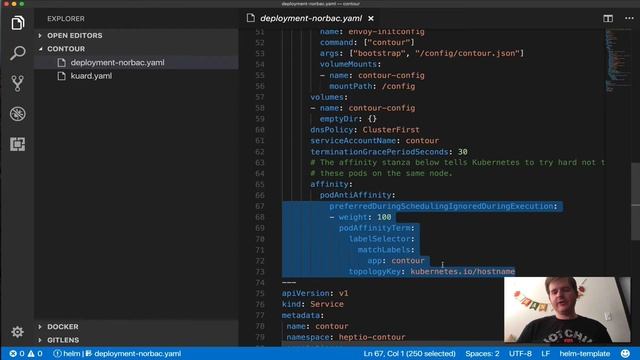Click the helm deployment-norbac.yaml status item
The height and width of the screenshot is (360, 640).
pyautogui.click(x=117, y=353)
